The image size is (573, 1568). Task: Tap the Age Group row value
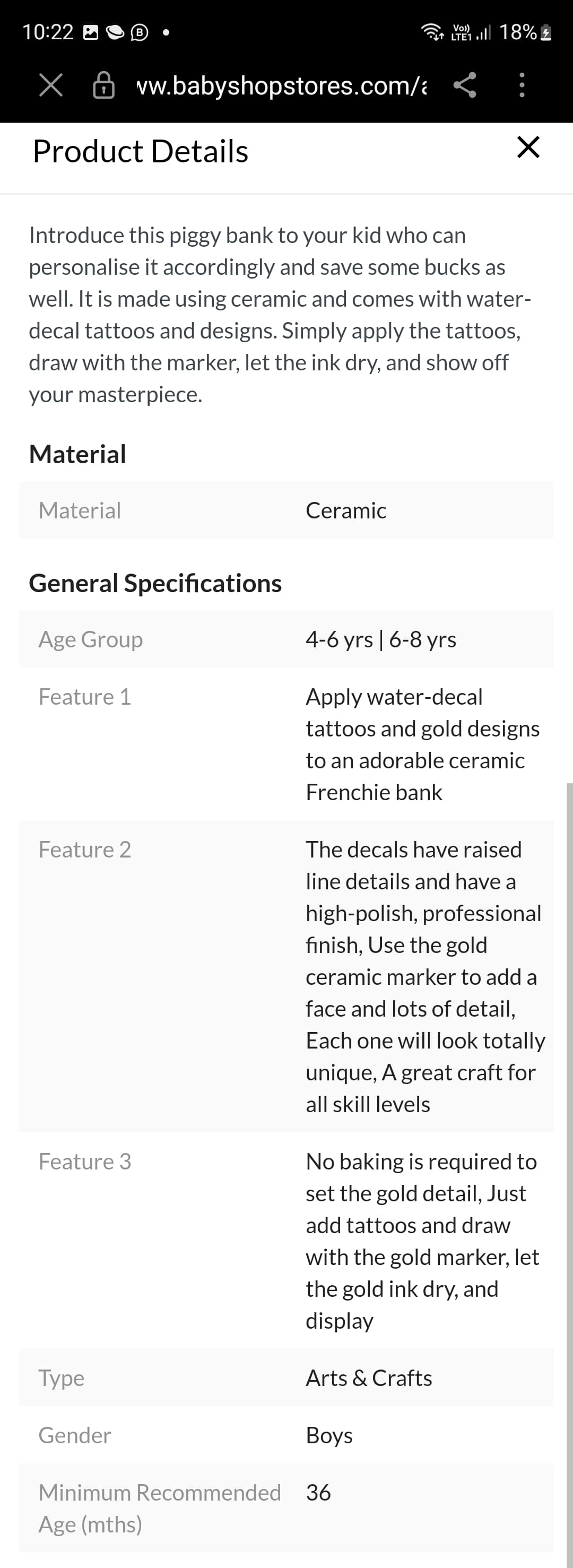tap(380, 640)
